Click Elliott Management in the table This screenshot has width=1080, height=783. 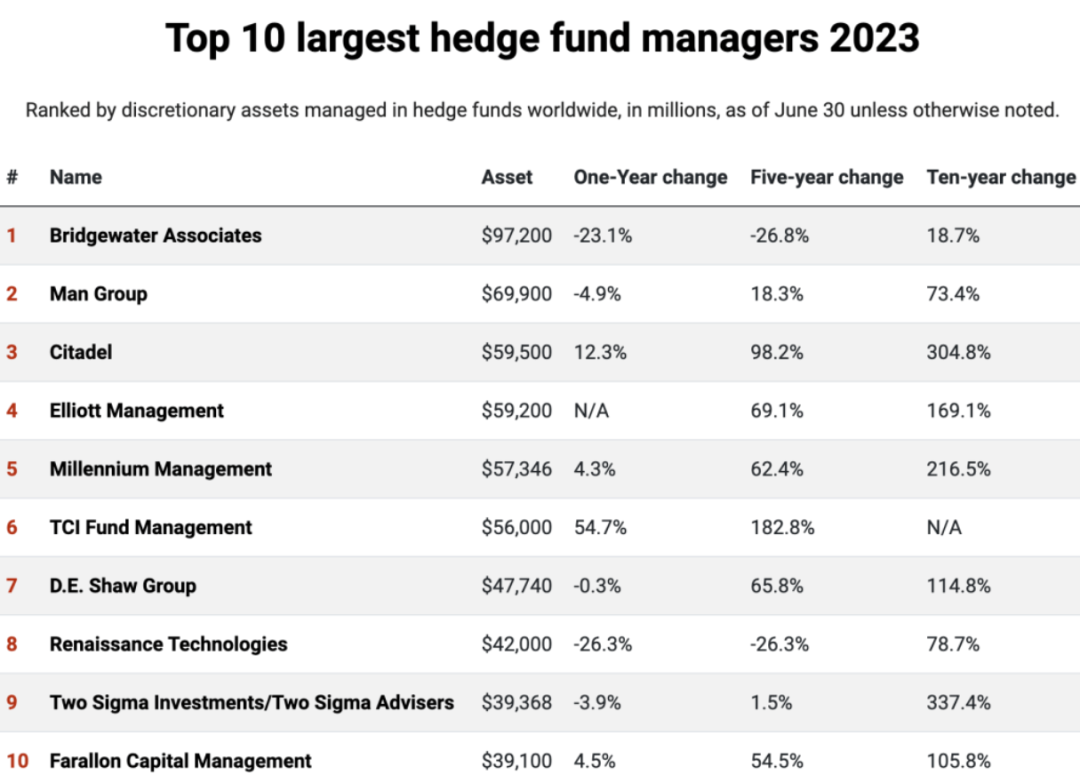tap(137, 410)
